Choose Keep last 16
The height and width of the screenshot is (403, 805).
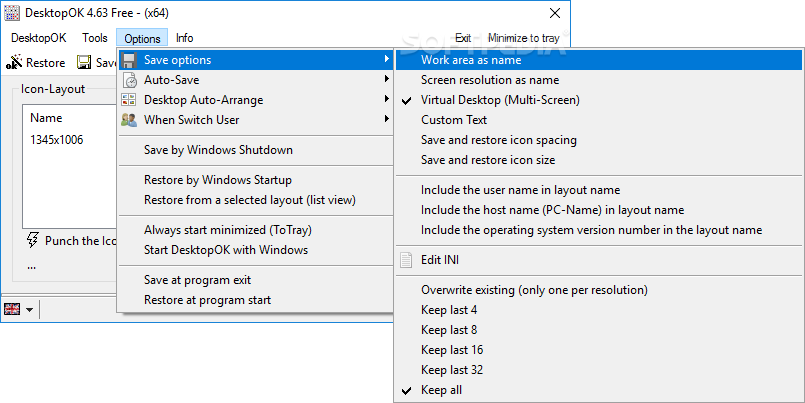click(599, 350)
